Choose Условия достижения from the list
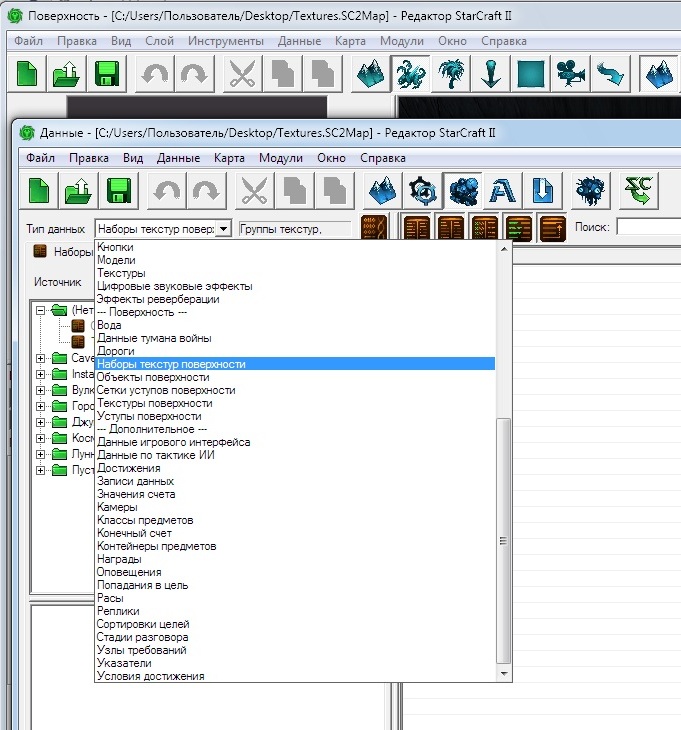Image resolution: width=681 pixels, height=730 pixels. pos(295,676)
